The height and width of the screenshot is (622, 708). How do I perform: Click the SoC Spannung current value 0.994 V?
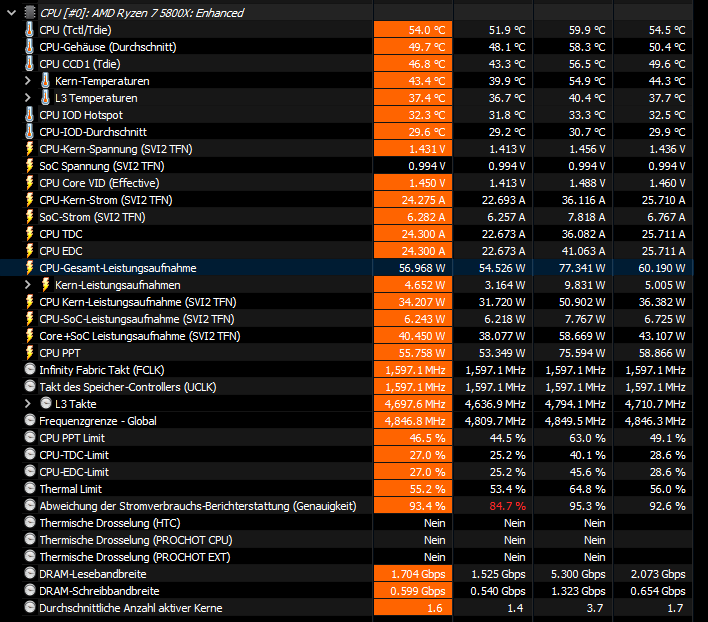[x=427, y=166]
